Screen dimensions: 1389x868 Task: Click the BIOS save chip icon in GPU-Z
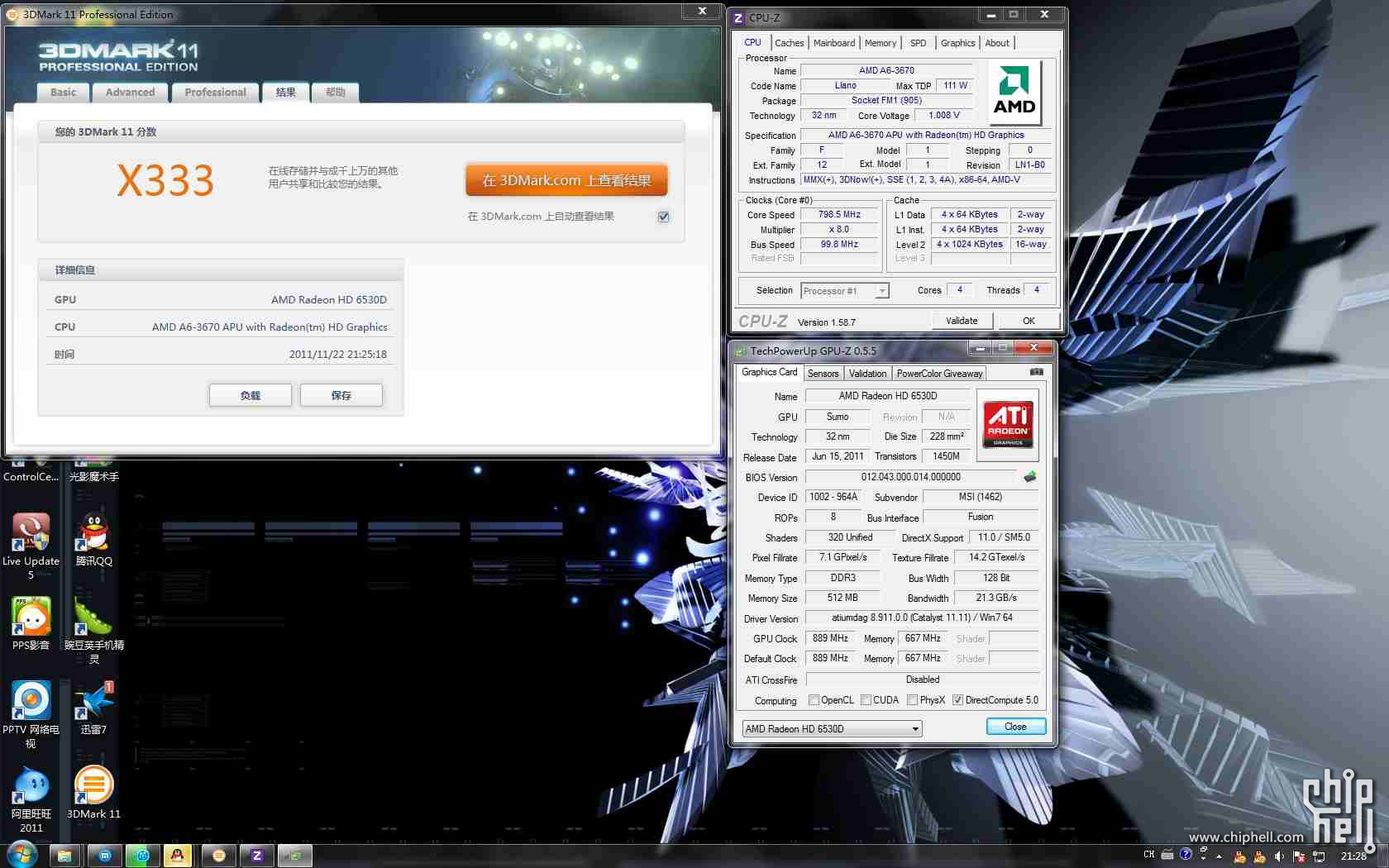[x=1030, y=477]
